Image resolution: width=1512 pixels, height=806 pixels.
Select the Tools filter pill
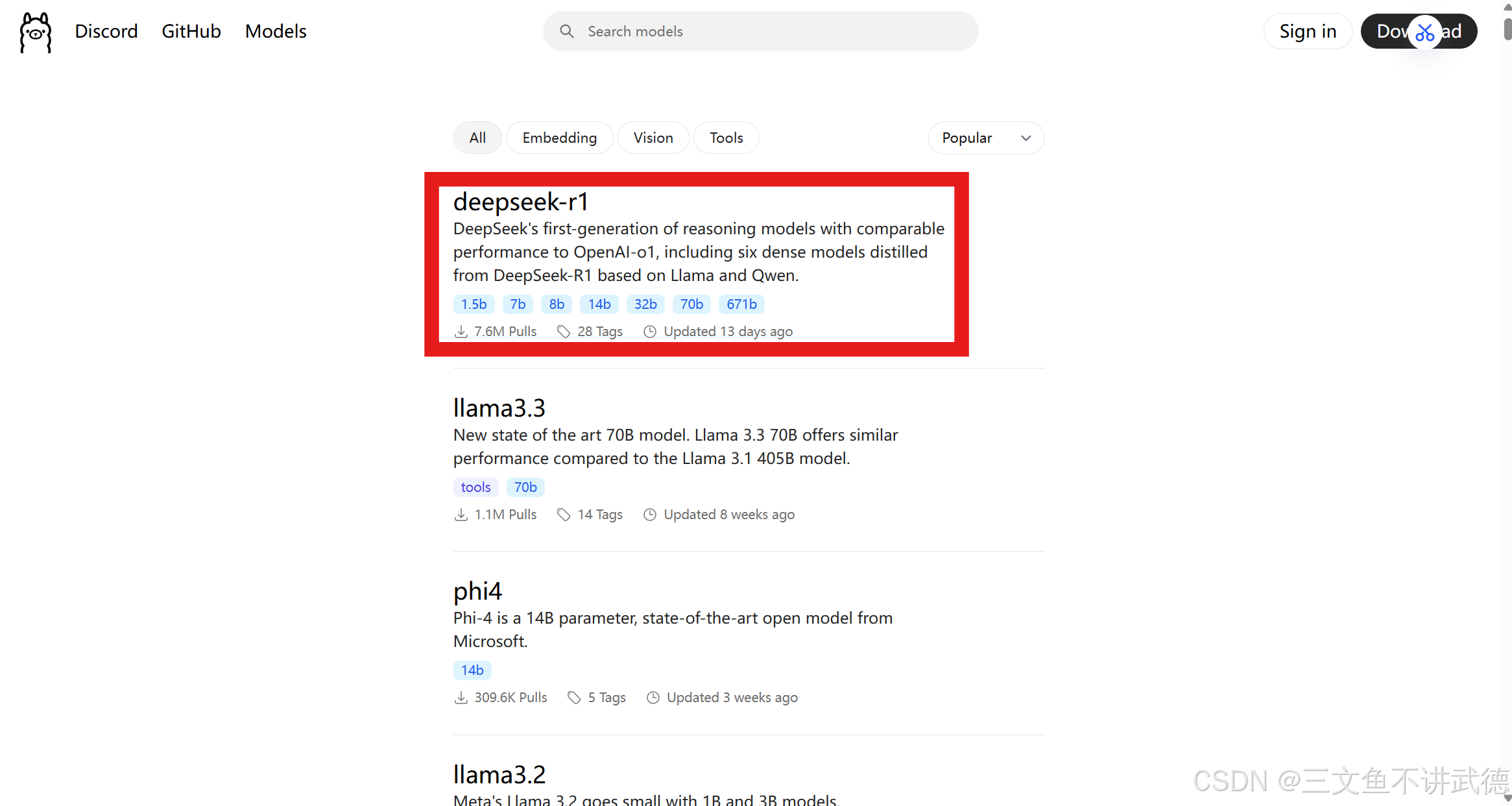(726, 138)
